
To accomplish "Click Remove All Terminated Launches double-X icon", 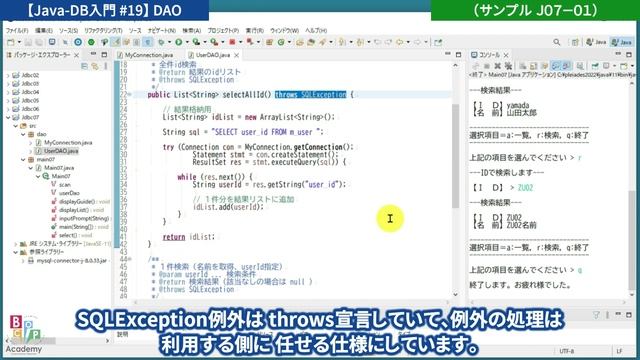I will point(508,66).
